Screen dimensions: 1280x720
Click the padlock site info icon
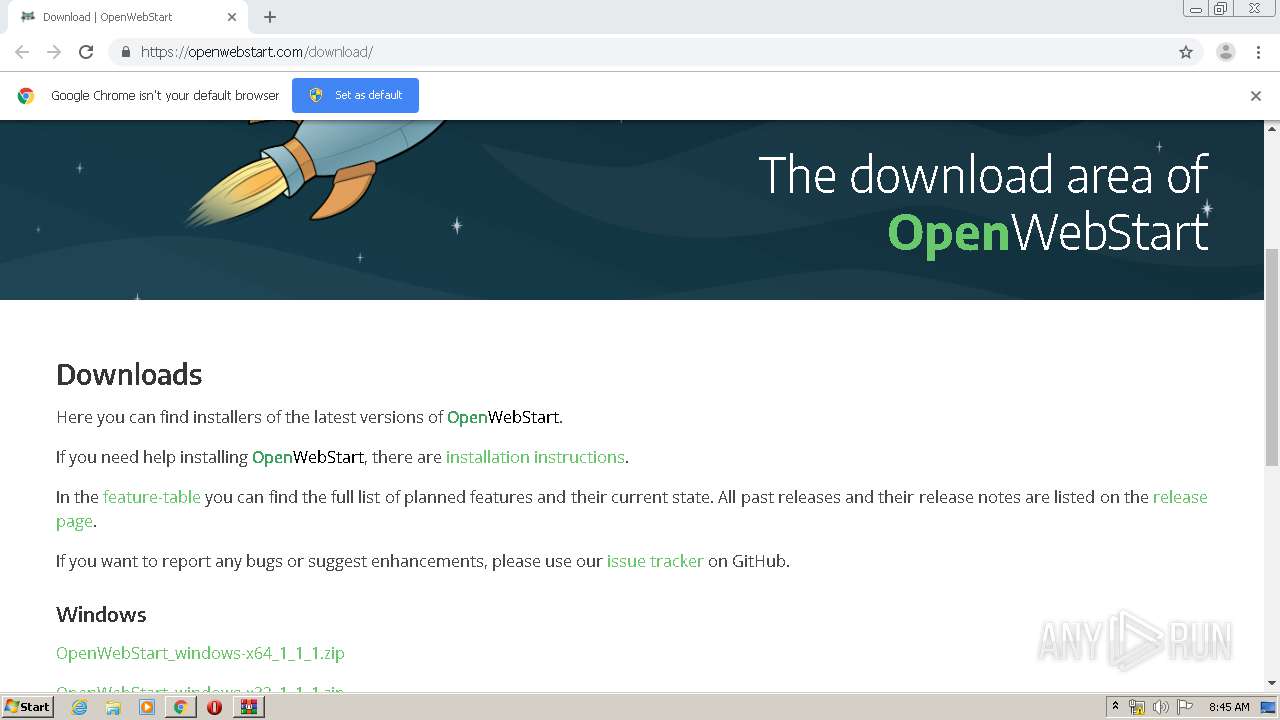125,52
